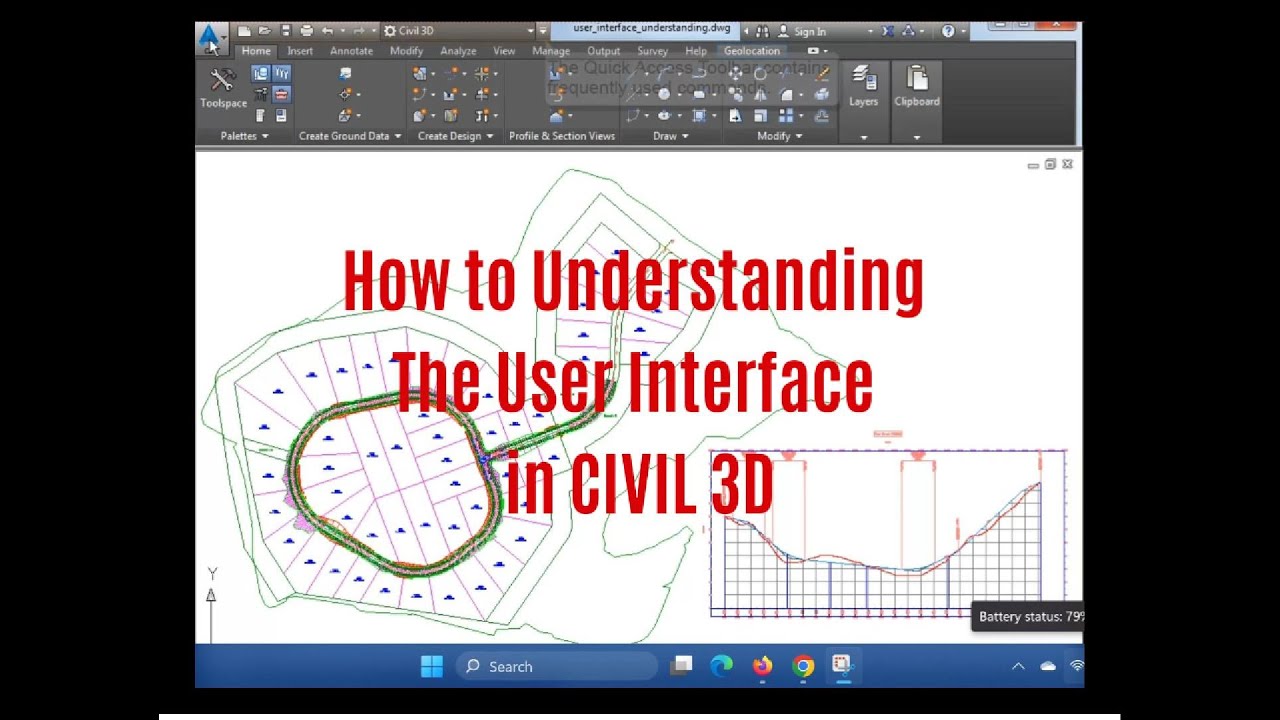
Task: Click the New drawing icon in Quick Access
Action: tap(244, 31)
